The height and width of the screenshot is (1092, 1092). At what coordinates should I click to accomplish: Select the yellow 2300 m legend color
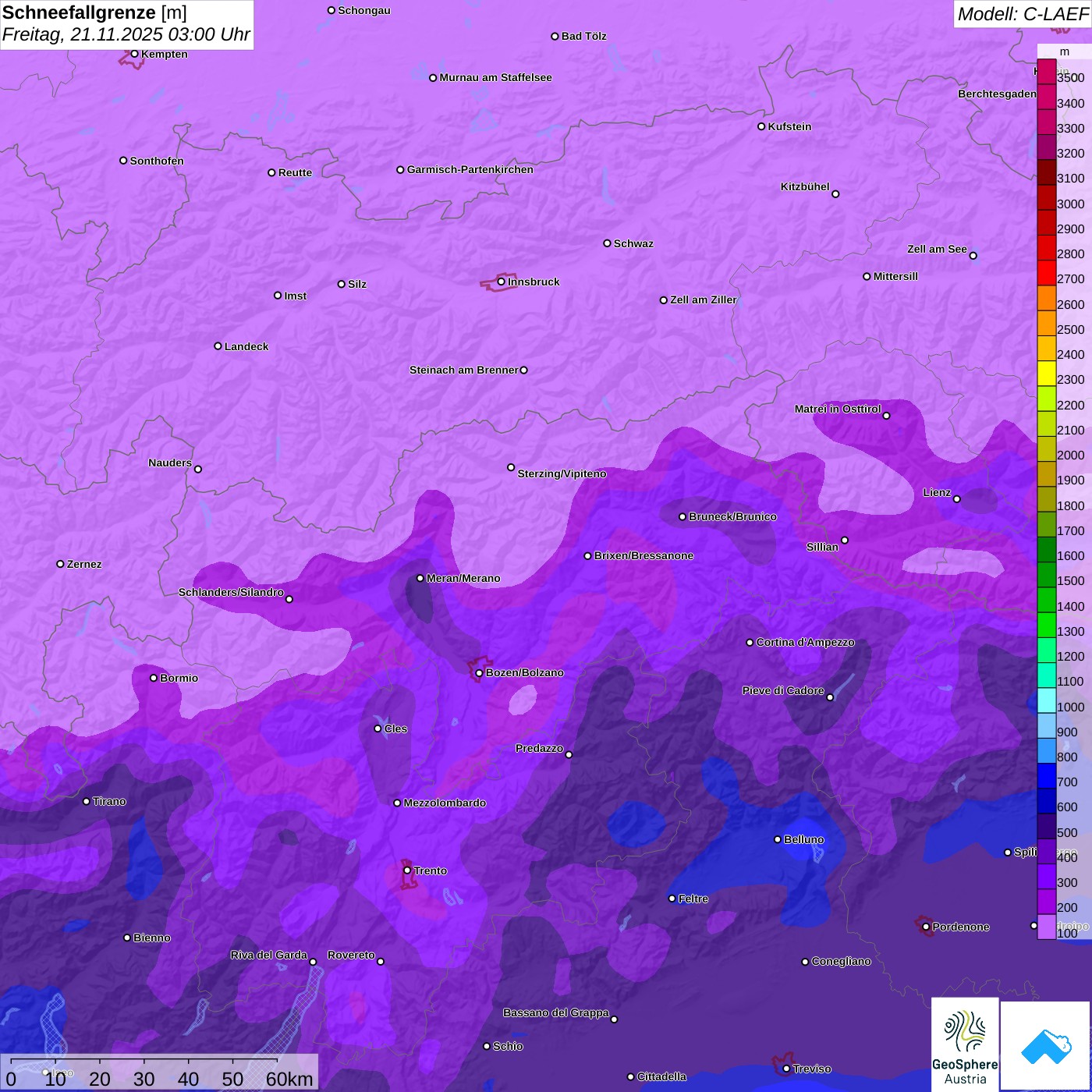pos(1046,373)
